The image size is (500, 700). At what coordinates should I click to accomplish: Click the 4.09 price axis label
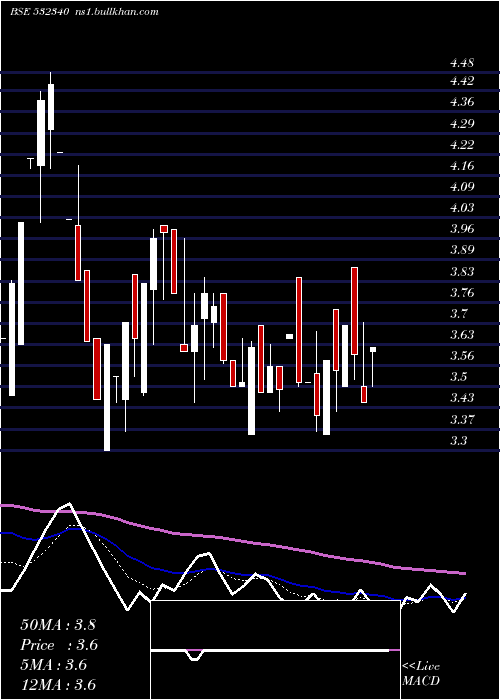(x=462, y=187)
